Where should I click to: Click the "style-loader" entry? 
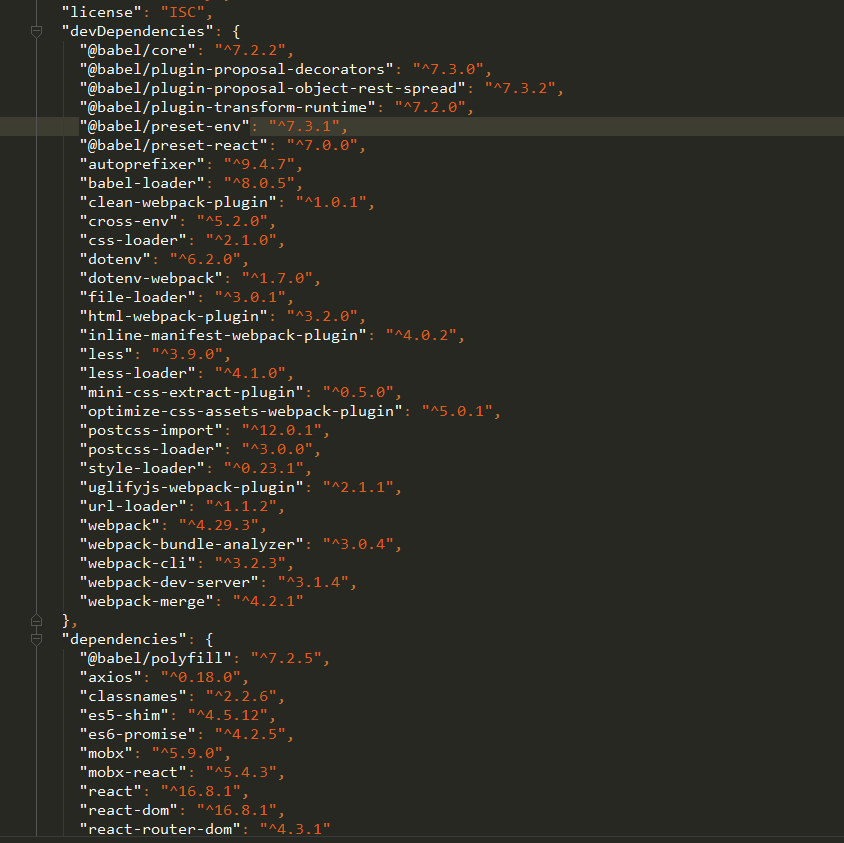tap(195, 468)
